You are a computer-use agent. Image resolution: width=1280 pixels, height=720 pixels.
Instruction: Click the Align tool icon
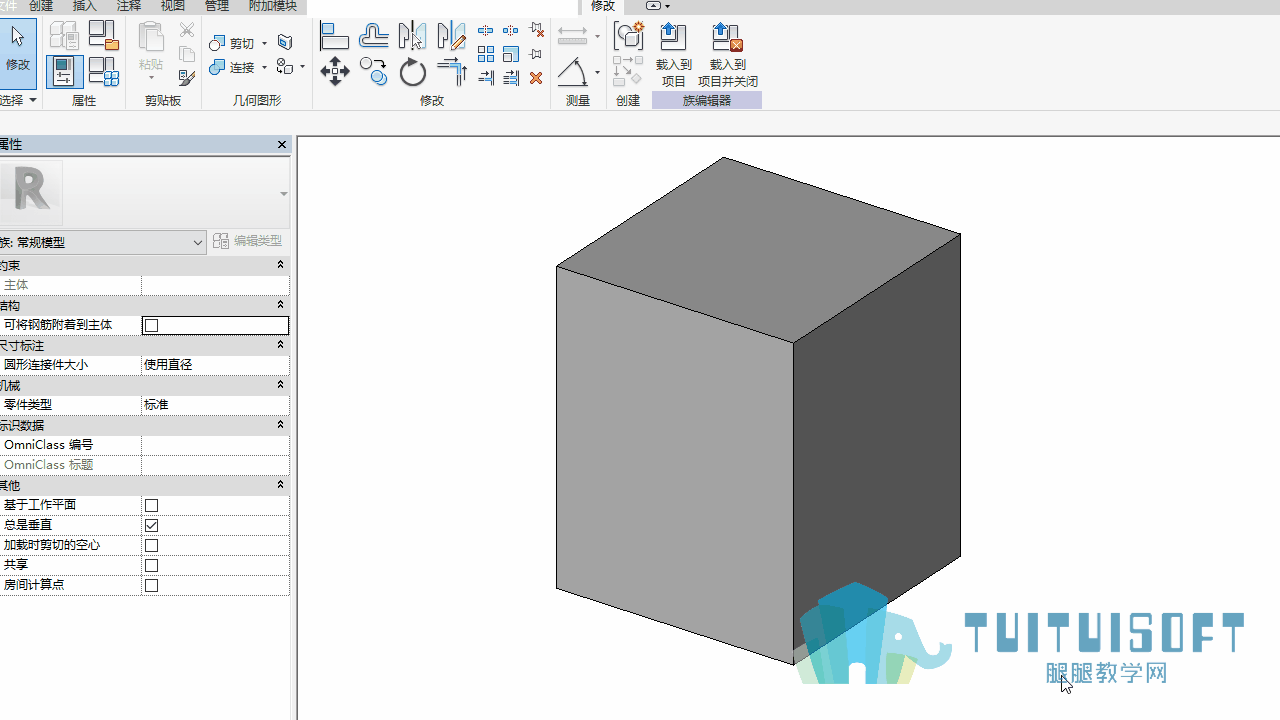(x=334, y=36)
